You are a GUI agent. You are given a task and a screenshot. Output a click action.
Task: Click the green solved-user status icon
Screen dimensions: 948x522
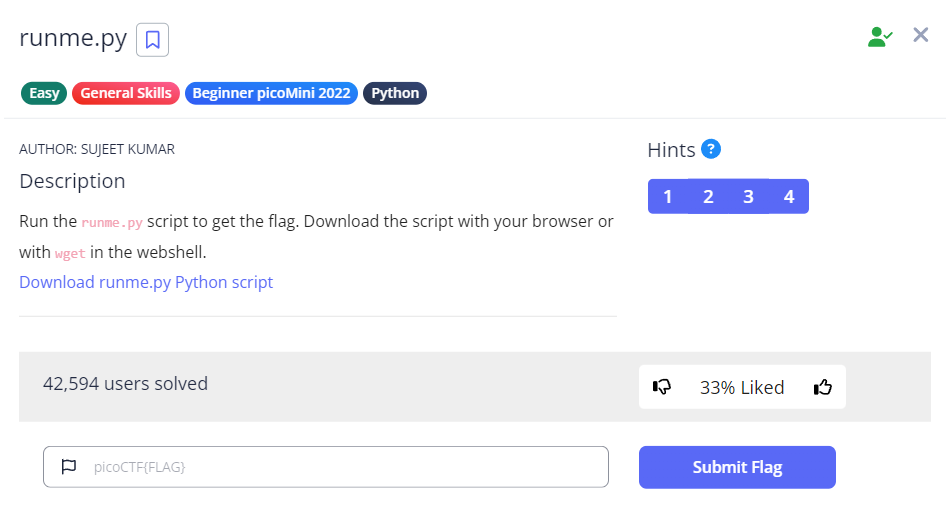[879, 37]
